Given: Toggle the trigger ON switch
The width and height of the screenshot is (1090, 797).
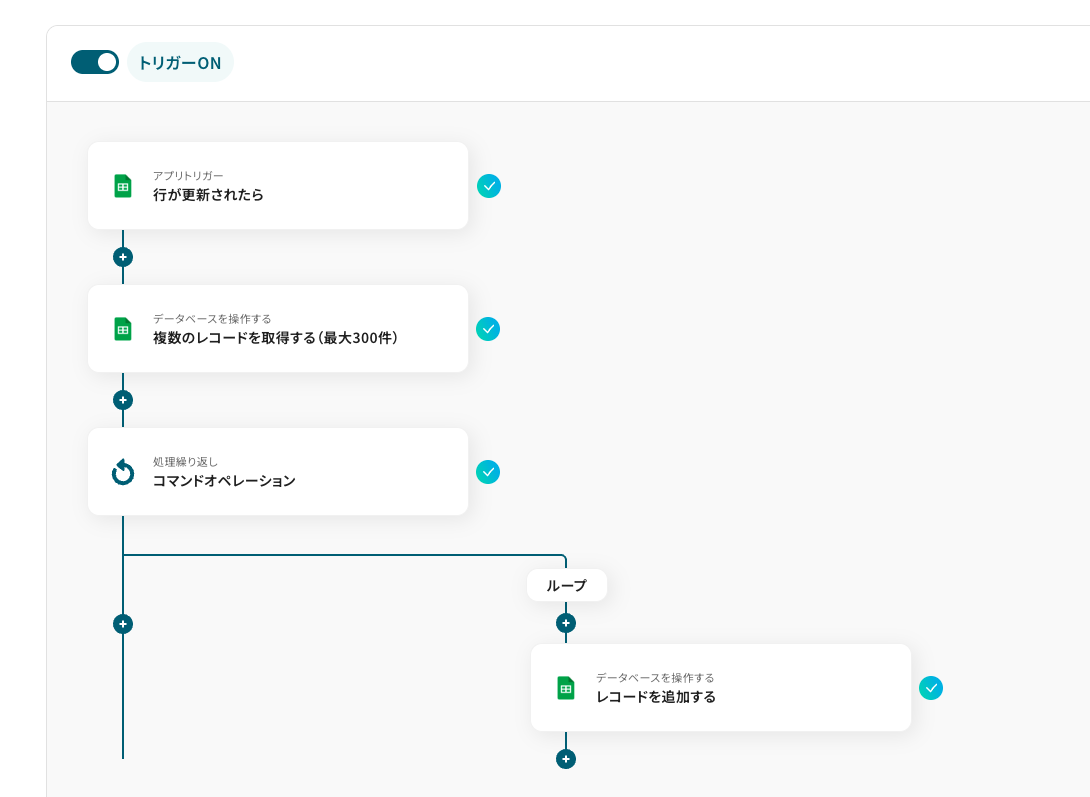Looking at the screenshot, I should tap(95, 62).
